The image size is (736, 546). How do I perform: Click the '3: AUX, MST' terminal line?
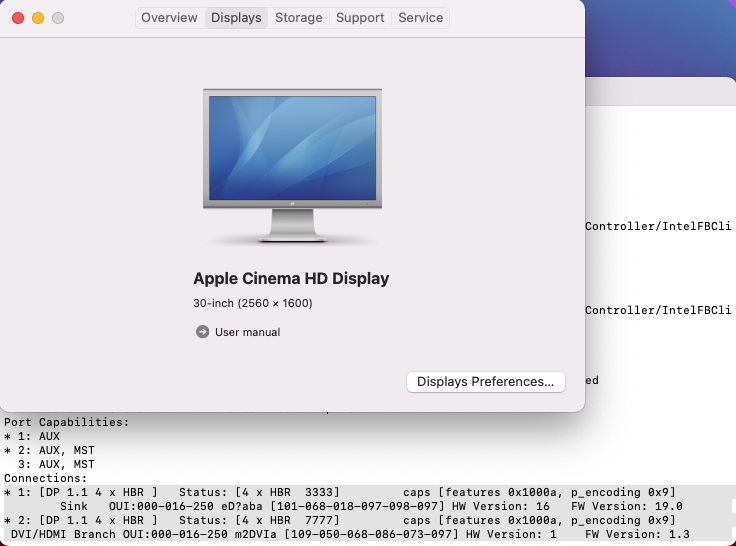[x=56, y=464]
